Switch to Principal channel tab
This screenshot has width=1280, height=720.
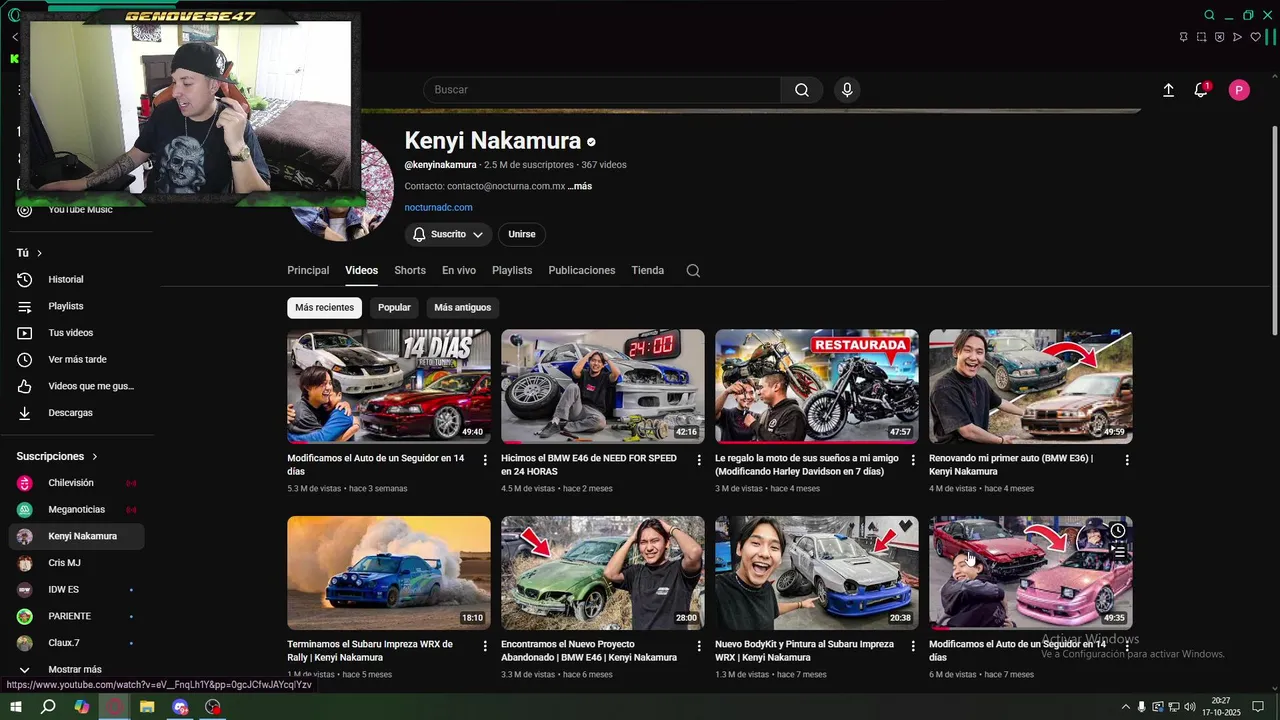[x=308, y=271]
